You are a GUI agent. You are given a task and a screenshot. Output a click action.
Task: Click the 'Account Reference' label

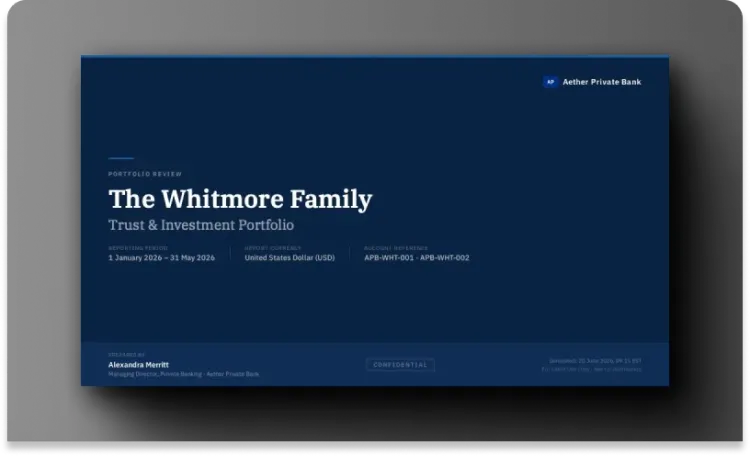coord(396,248)
